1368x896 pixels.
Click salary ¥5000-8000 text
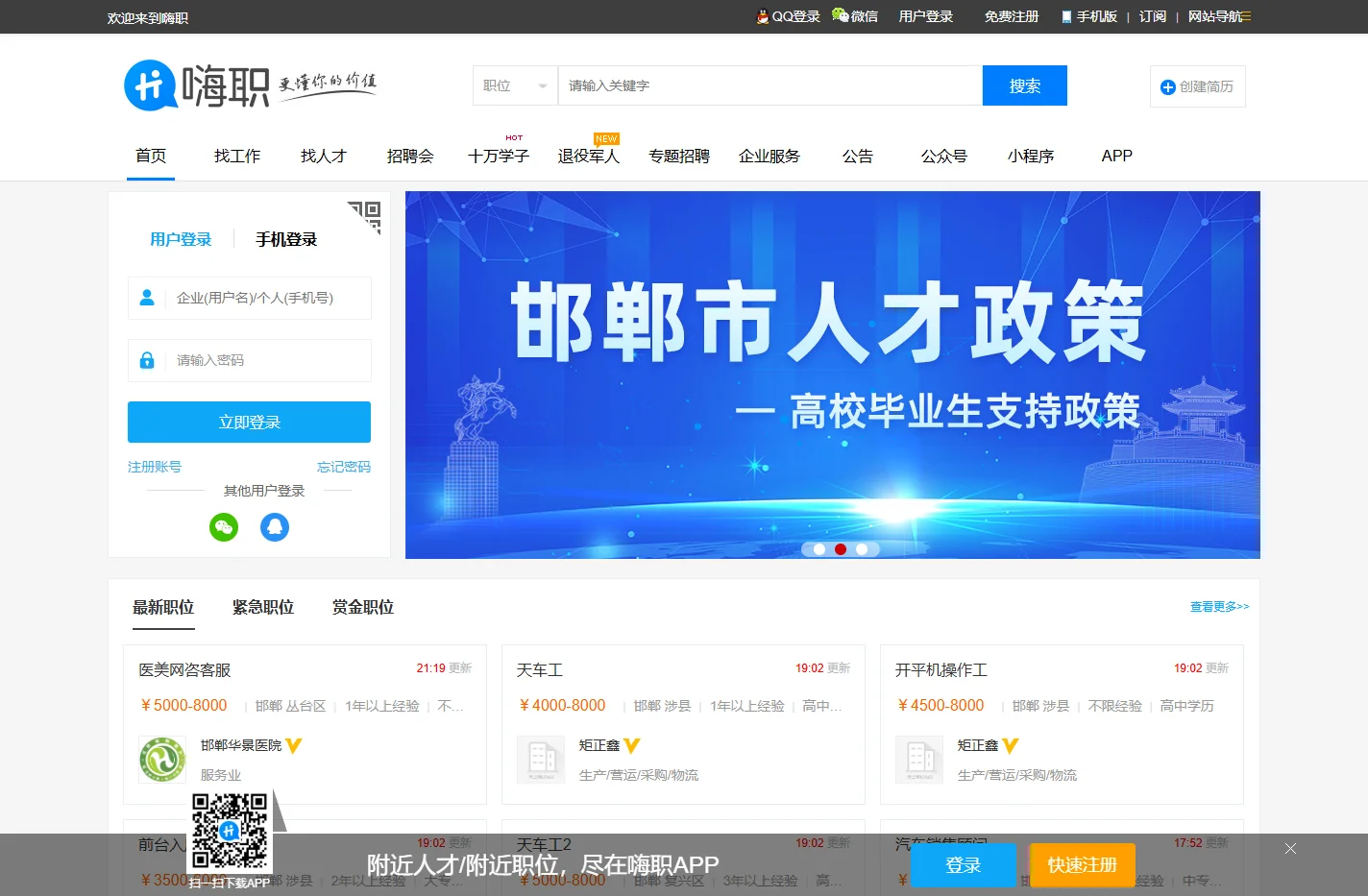183,705
